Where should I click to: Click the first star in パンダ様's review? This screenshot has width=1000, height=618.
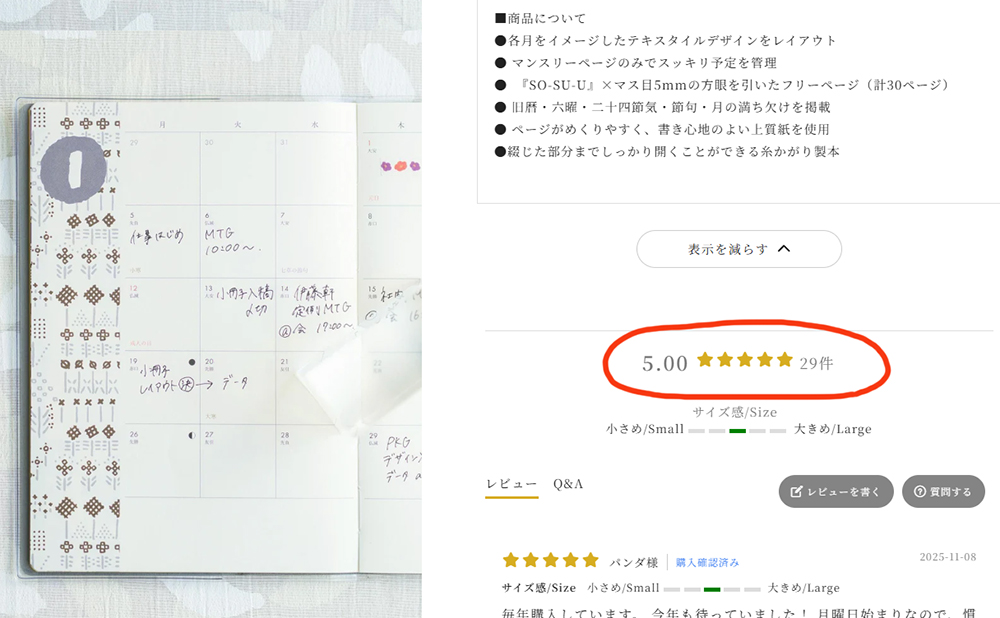(x=511, y=560)
